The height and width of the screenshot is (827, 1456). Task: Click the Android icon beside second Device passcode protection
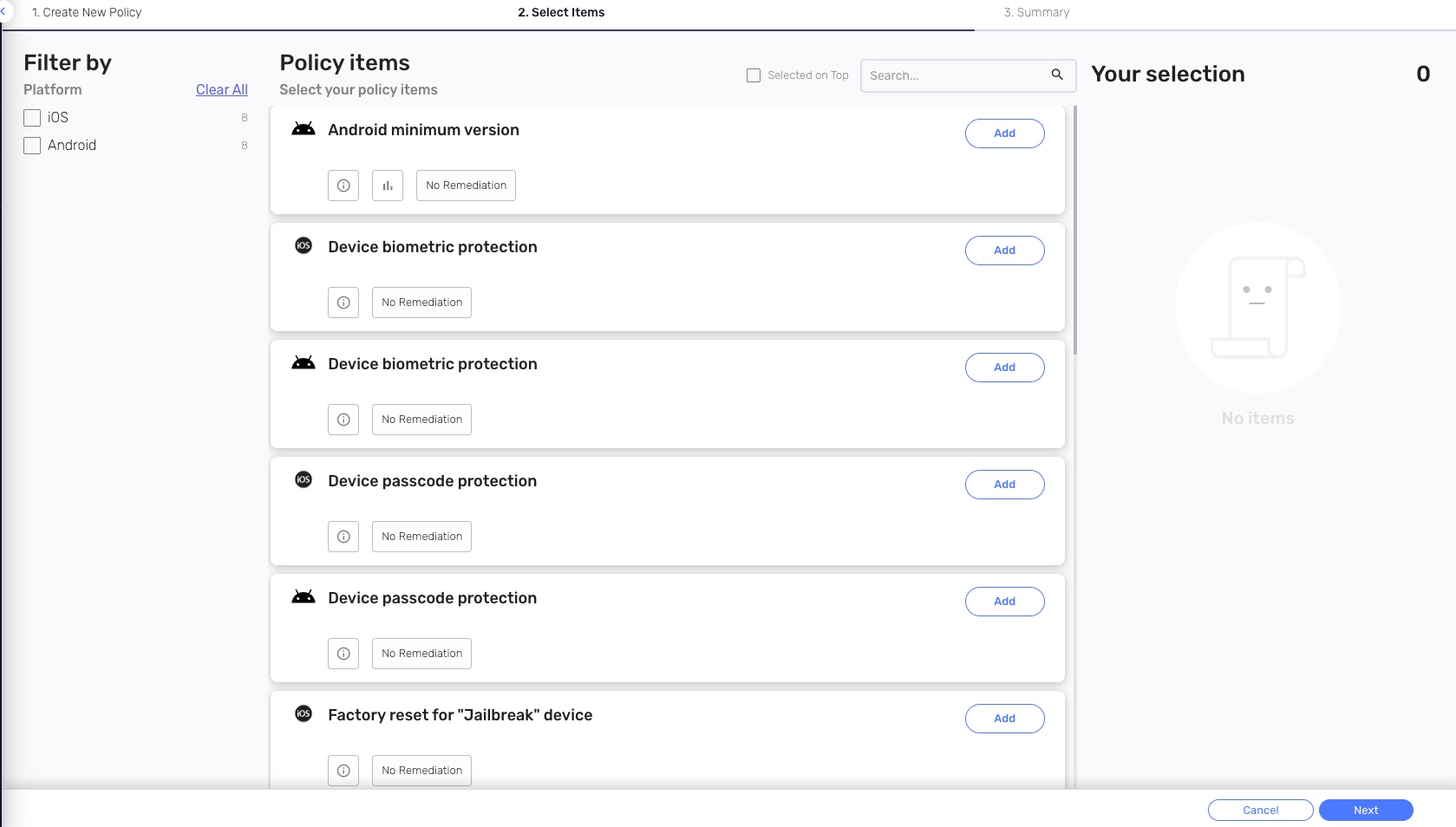coord(304,597)
